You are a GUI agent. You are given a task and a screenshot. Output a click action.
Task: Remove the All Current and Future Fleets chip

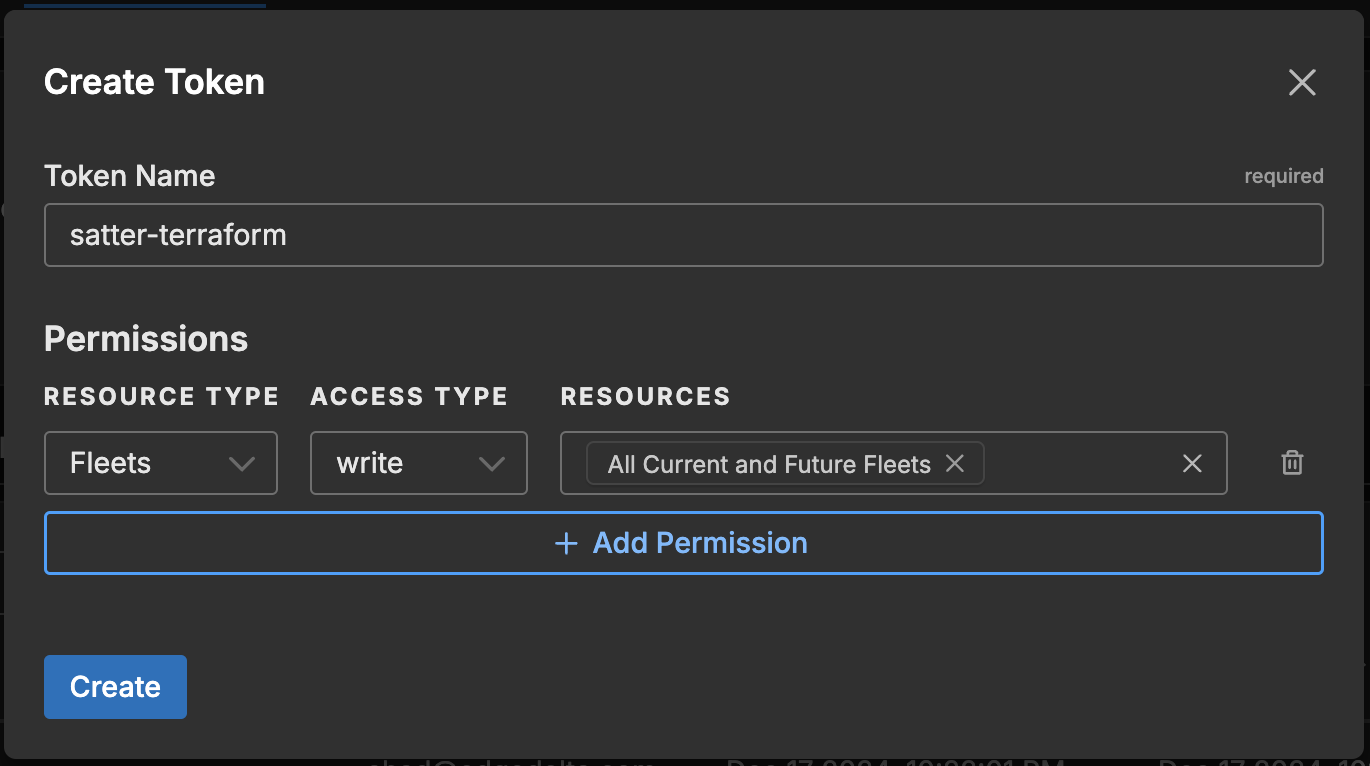(x=955, y=464)
